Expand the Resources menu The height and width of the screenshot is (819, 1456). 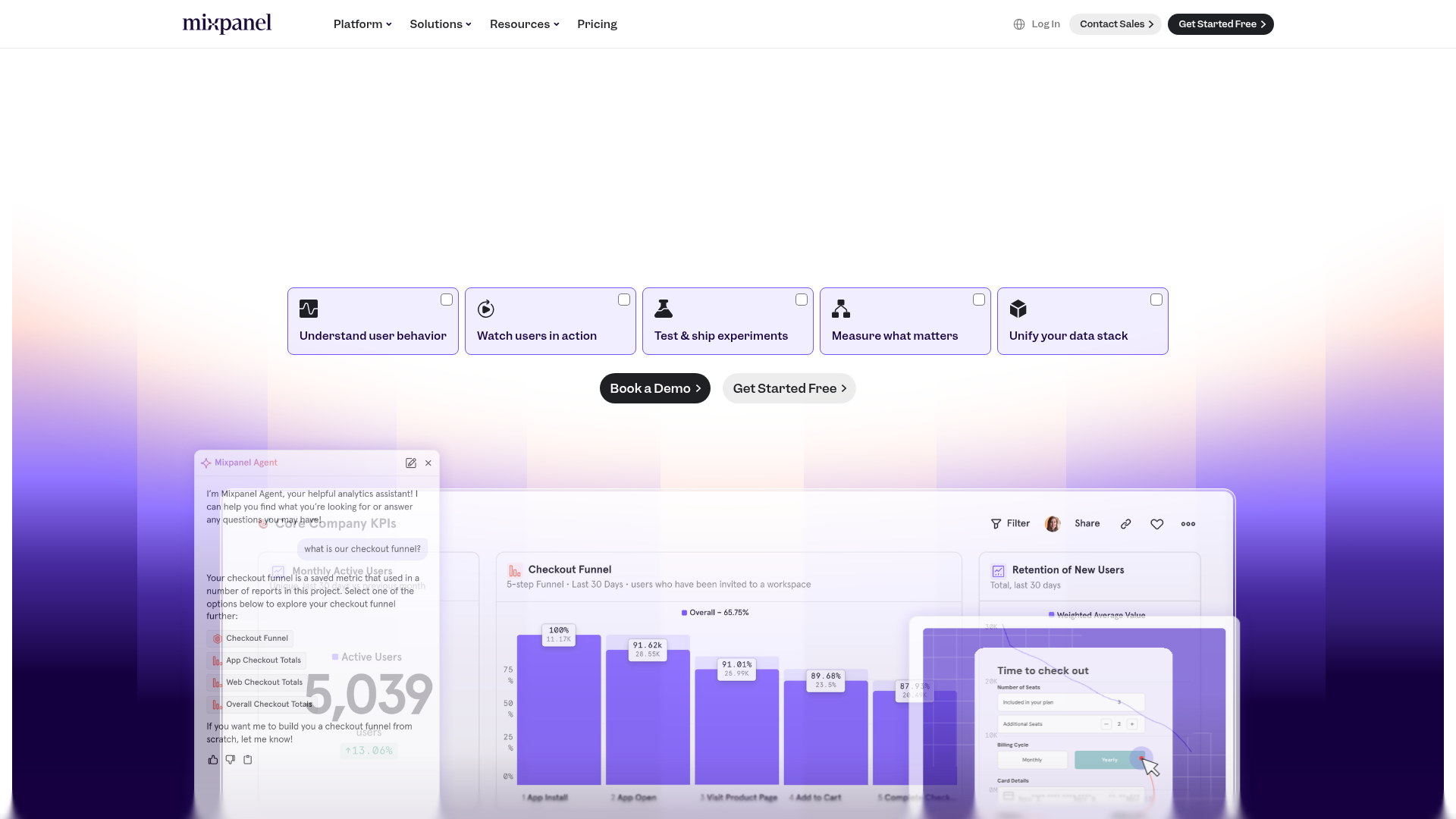tap(525, 24)
